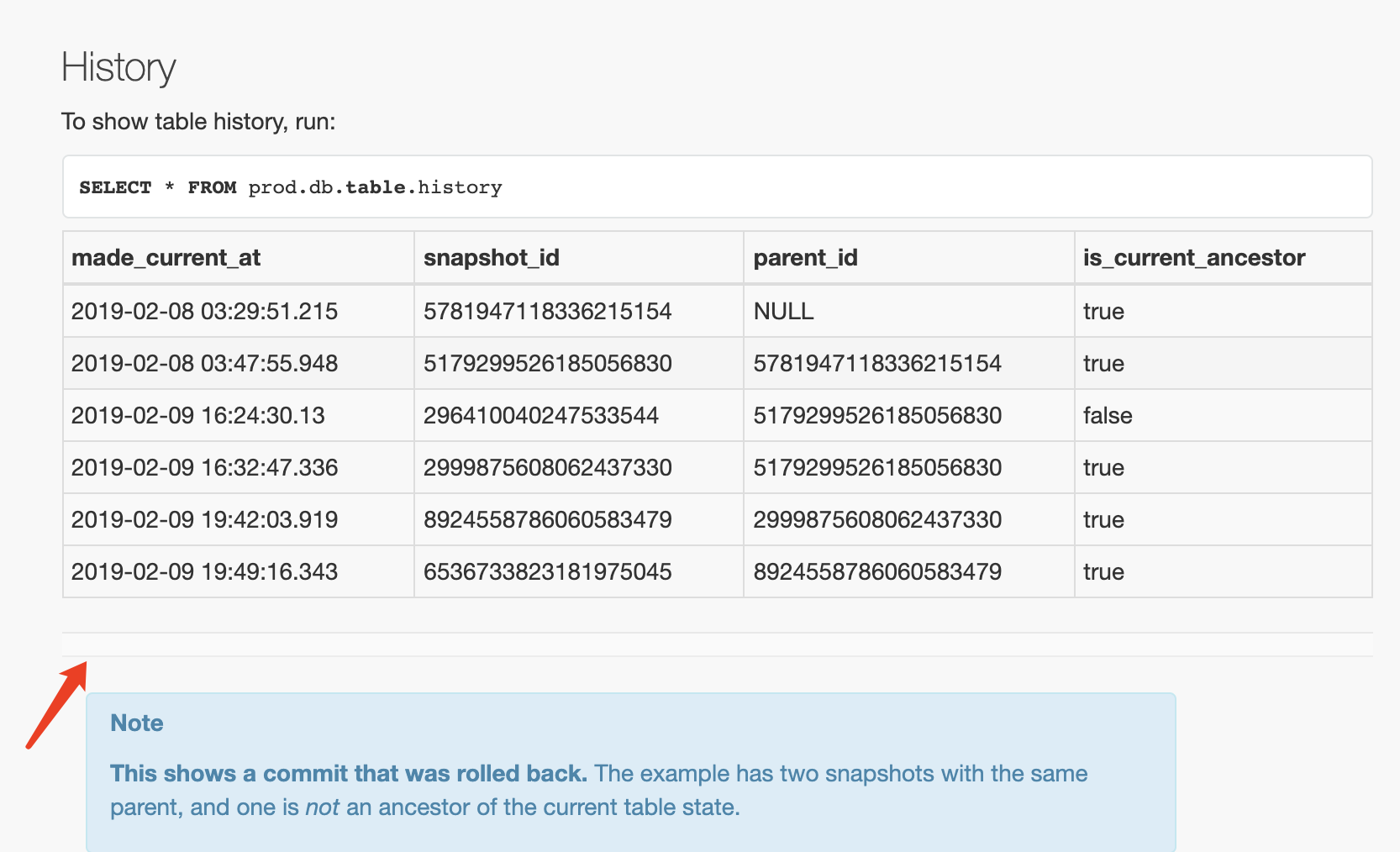Screen dimensions: 1400x852
Task: Select the false value in is_current_ancestor column
Action: [x=1108, y=415]
